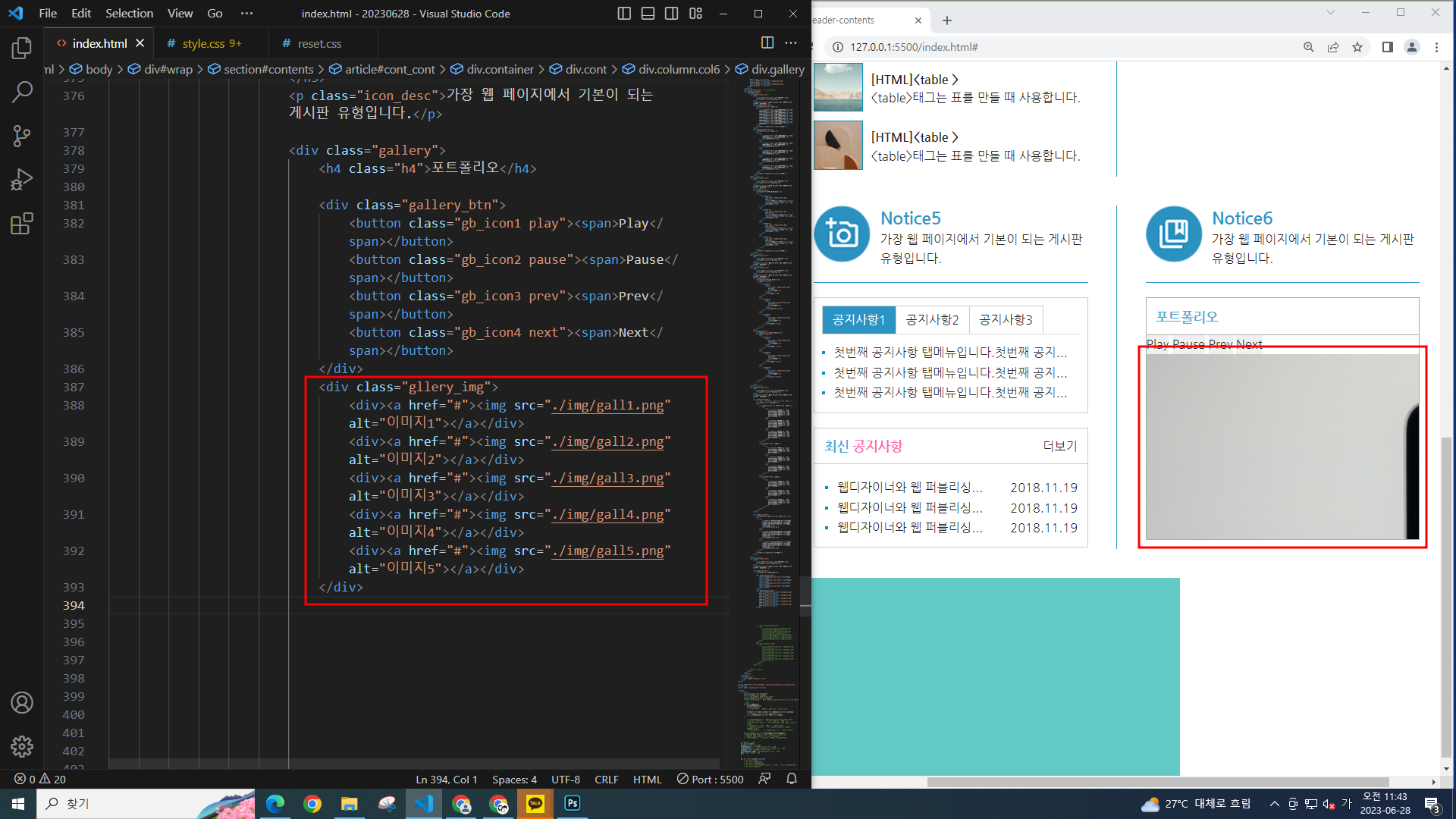Open editor More Actions ellipsis
This screenshot has width=1456, height=819.
(x=791, y=43)
